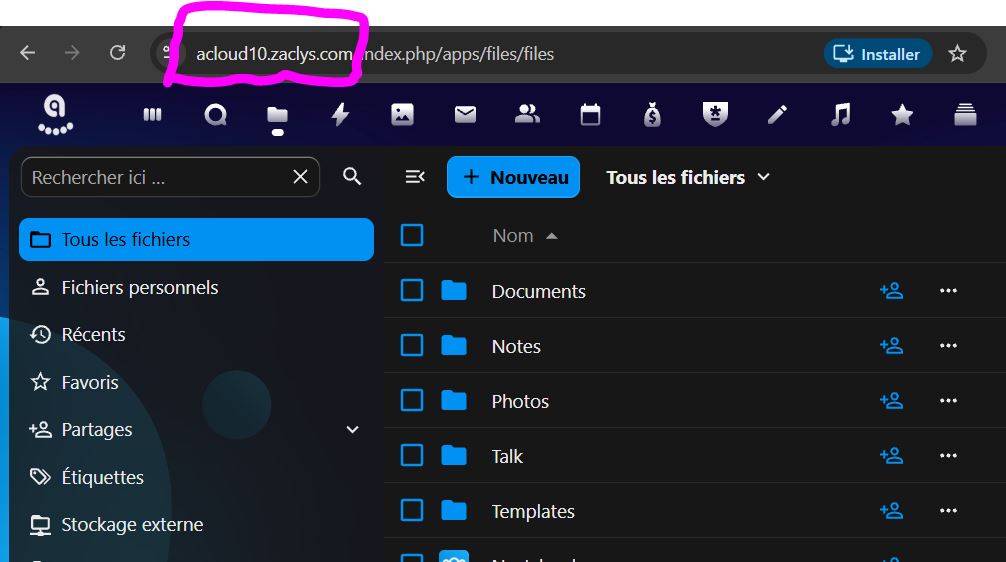Open the Photos app icon in top bar
Screen dimensions: 1006x562
(402, 115)
